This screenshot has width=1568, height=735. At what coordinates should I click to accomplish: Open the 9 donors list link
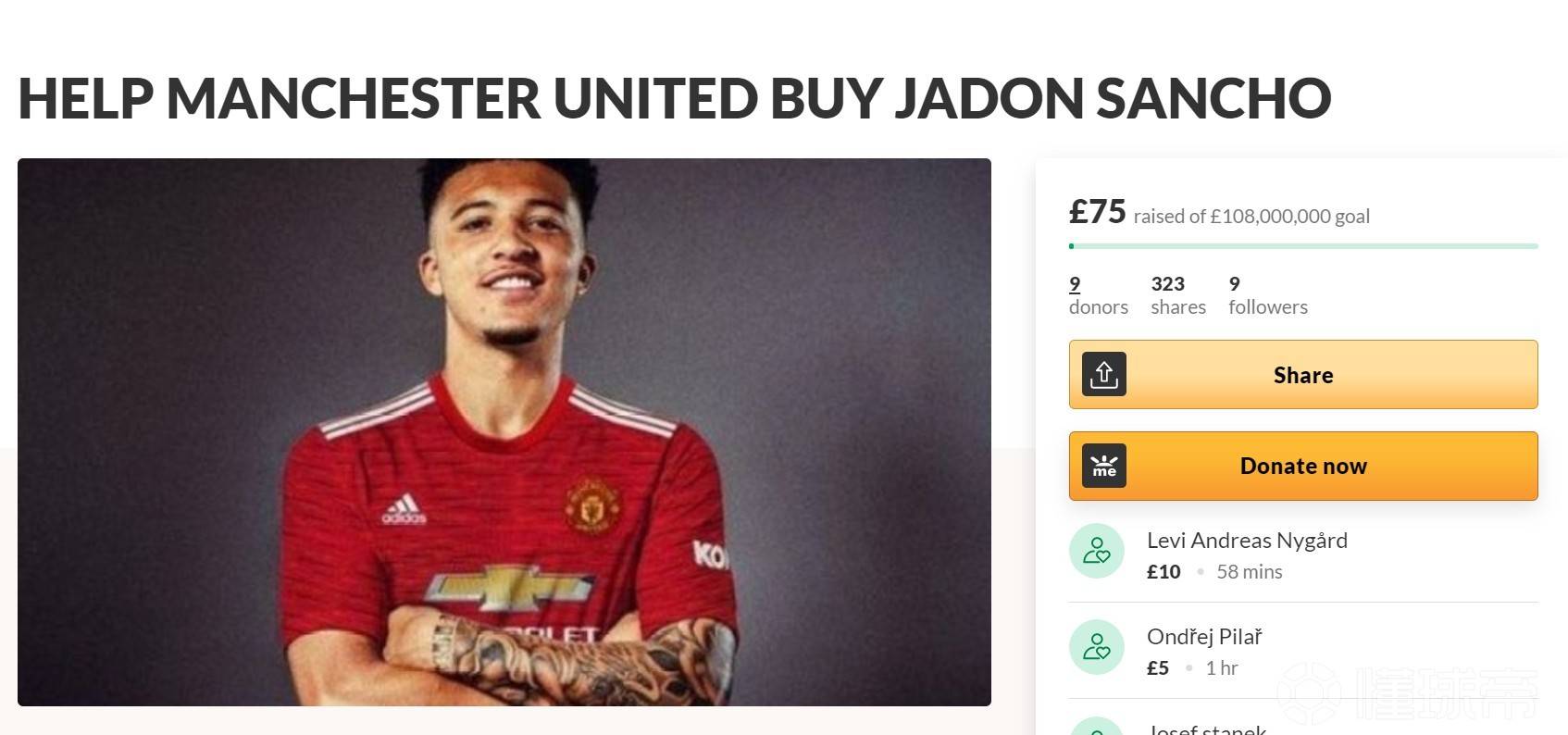(1098, 295)
